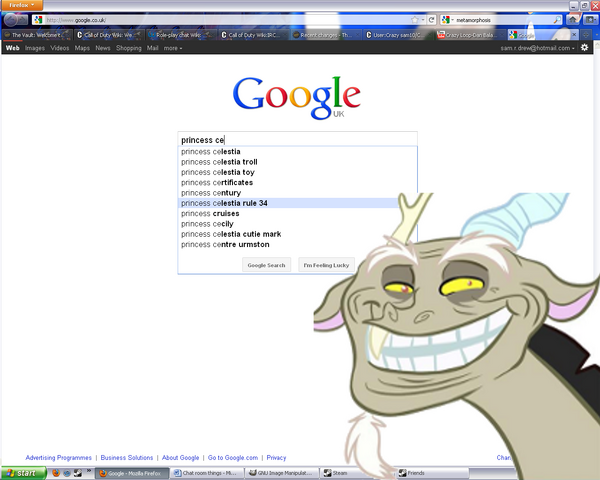The width and height of the screenshot is (600, 480).
Task: Launch Firefox from quick launch icon
Action: point(56,473)
